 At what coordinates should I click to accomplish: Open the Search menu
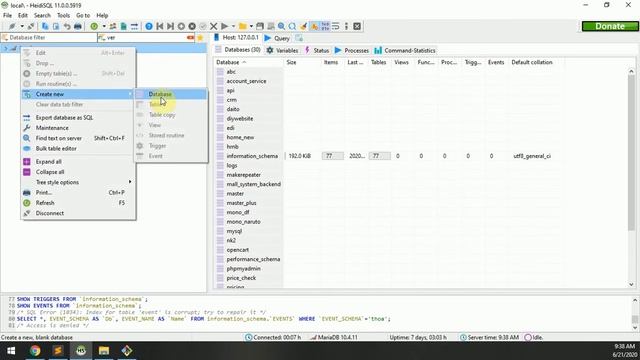[x=42, y=16]
